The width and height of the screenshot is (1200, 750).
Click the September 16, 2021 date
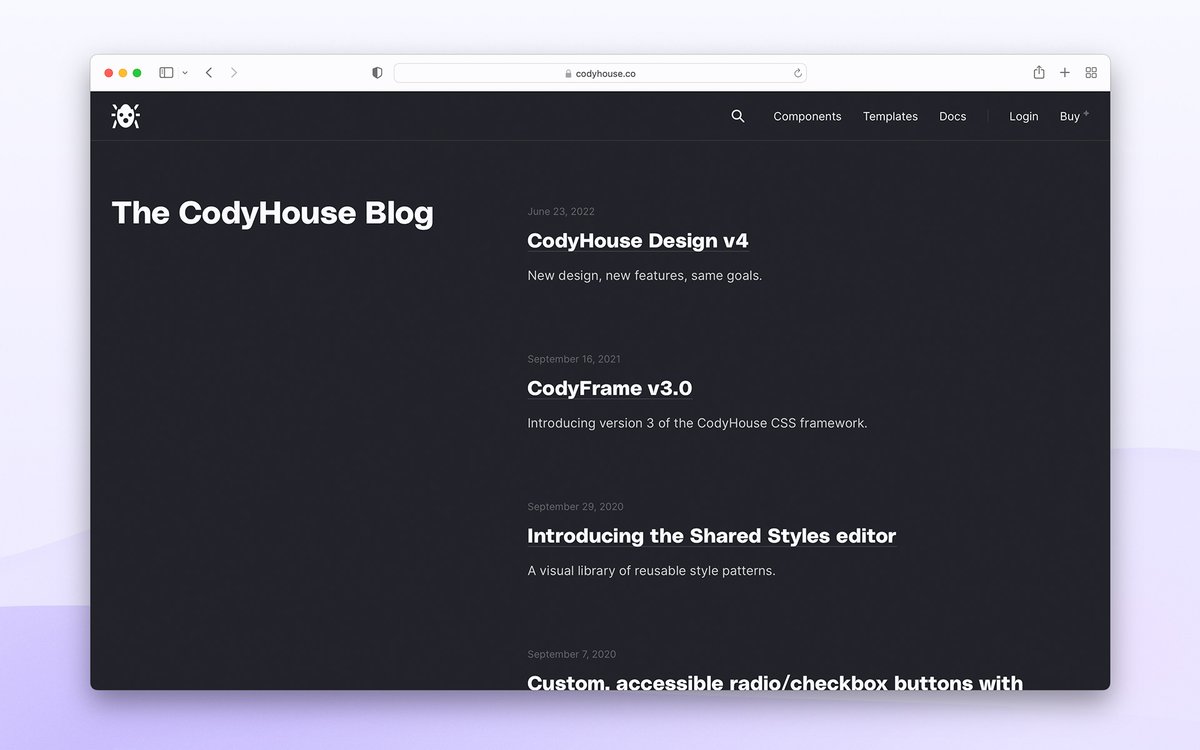[574, 359]
